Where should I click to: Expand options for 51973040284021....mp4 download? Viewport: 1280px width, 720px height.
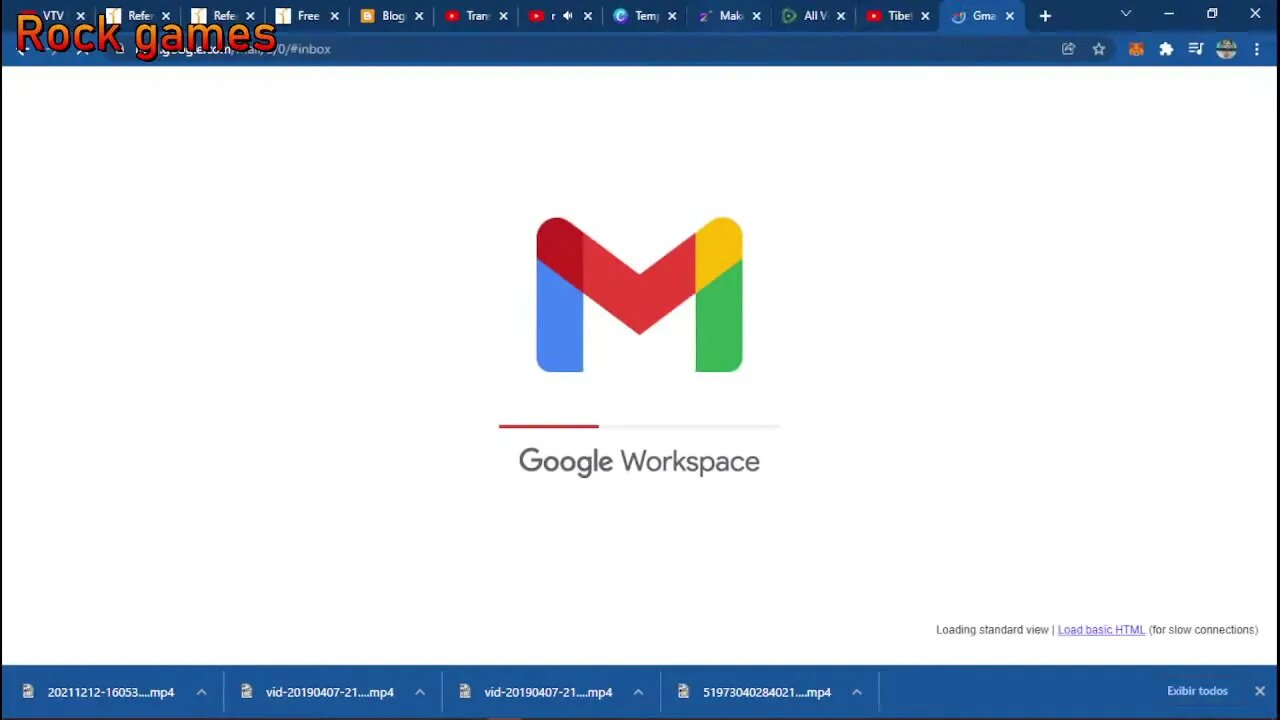(x=856, y=692)
